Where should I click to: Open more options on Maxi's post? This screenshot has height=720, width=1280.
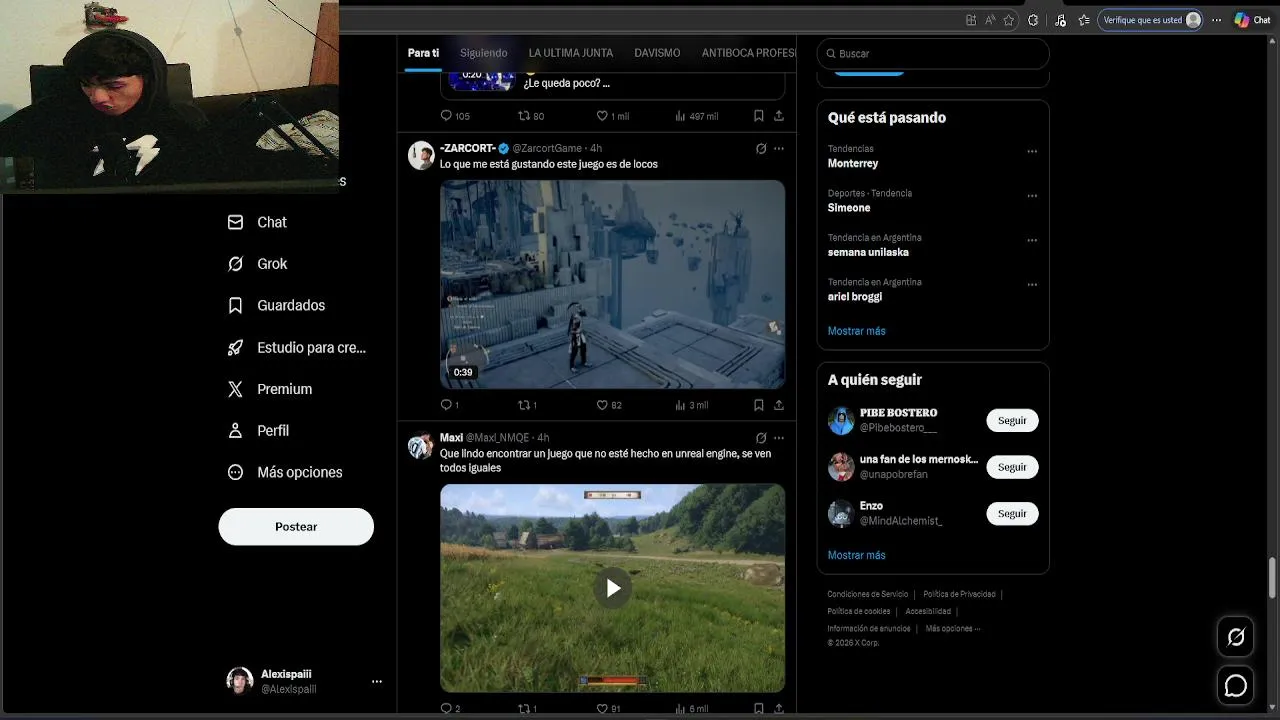click(x=779, y=438)
